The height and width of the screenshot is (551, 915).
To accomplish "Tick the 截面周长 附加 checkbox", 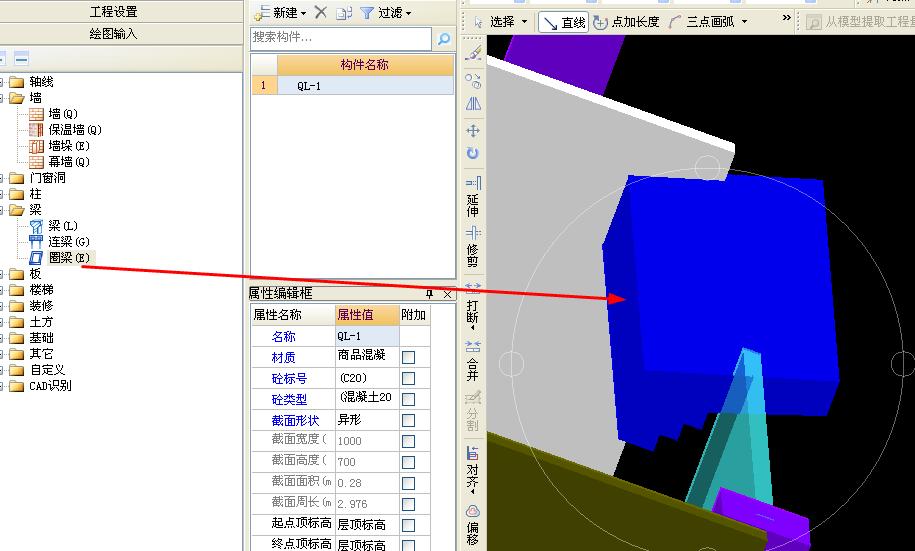I will 408,504.
